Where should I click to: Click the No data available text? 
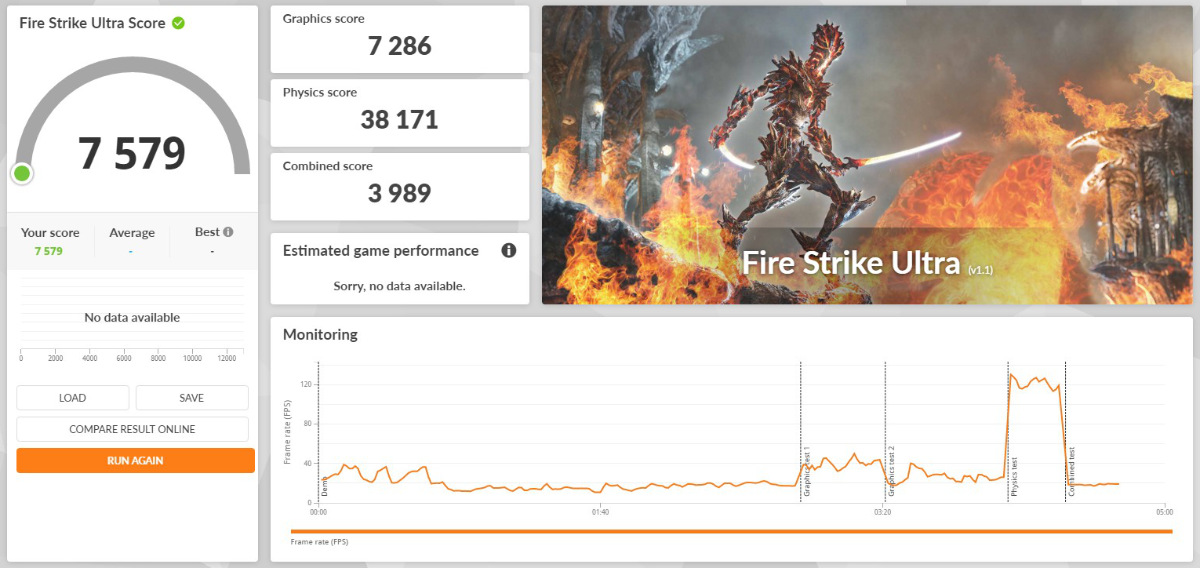pos(132,317)
